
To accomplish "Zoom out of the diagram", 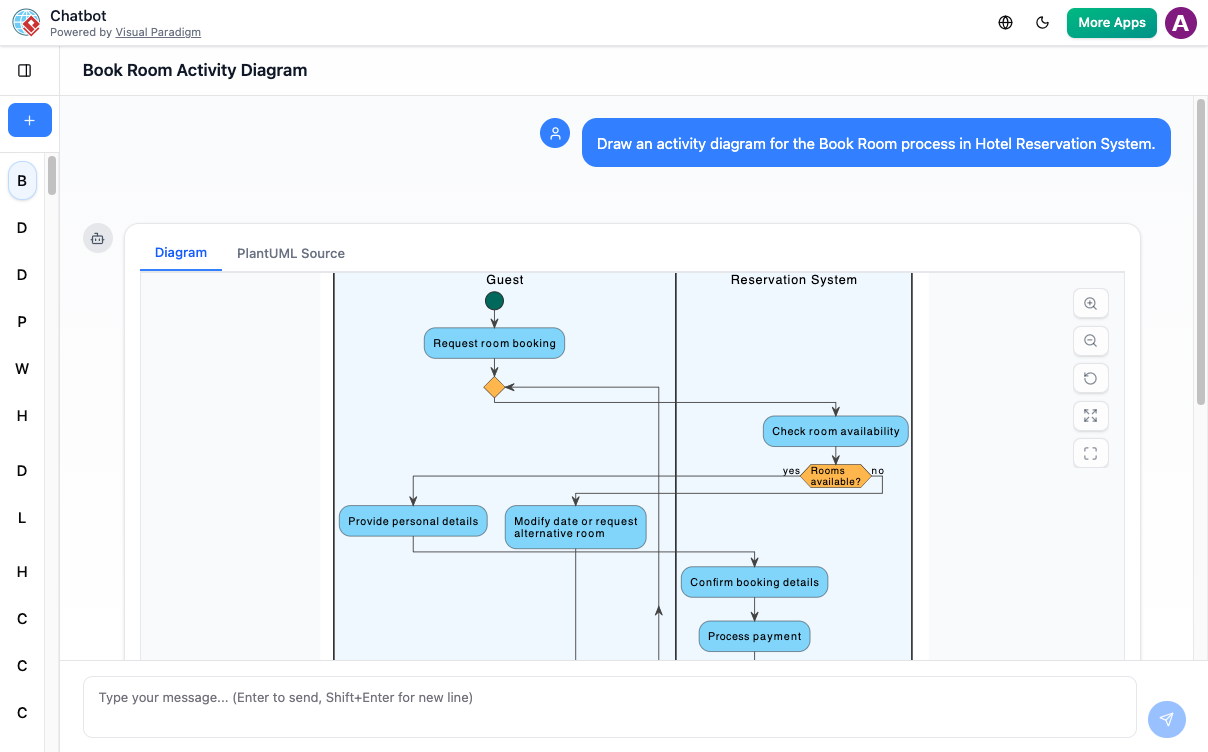I will (1090, 341).
